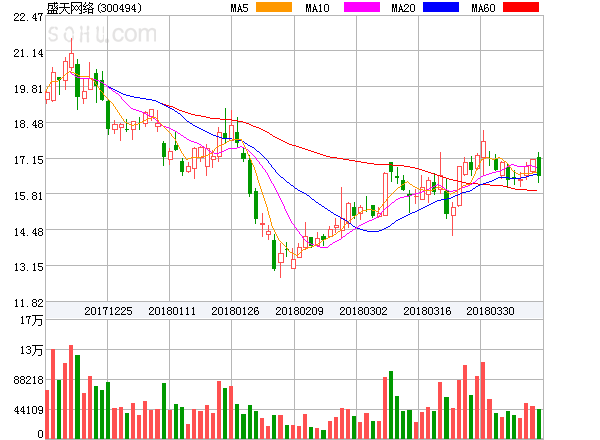Click the 11.82 price axis label

click(x=28, y=303)
